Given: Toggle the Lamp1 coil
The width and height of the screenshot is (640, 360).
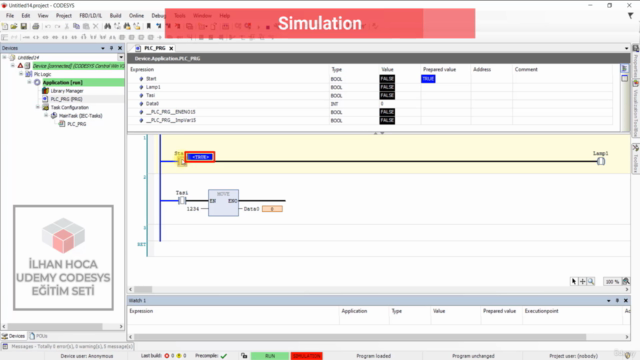Looking at the screenshot, I should pos(601,161).
